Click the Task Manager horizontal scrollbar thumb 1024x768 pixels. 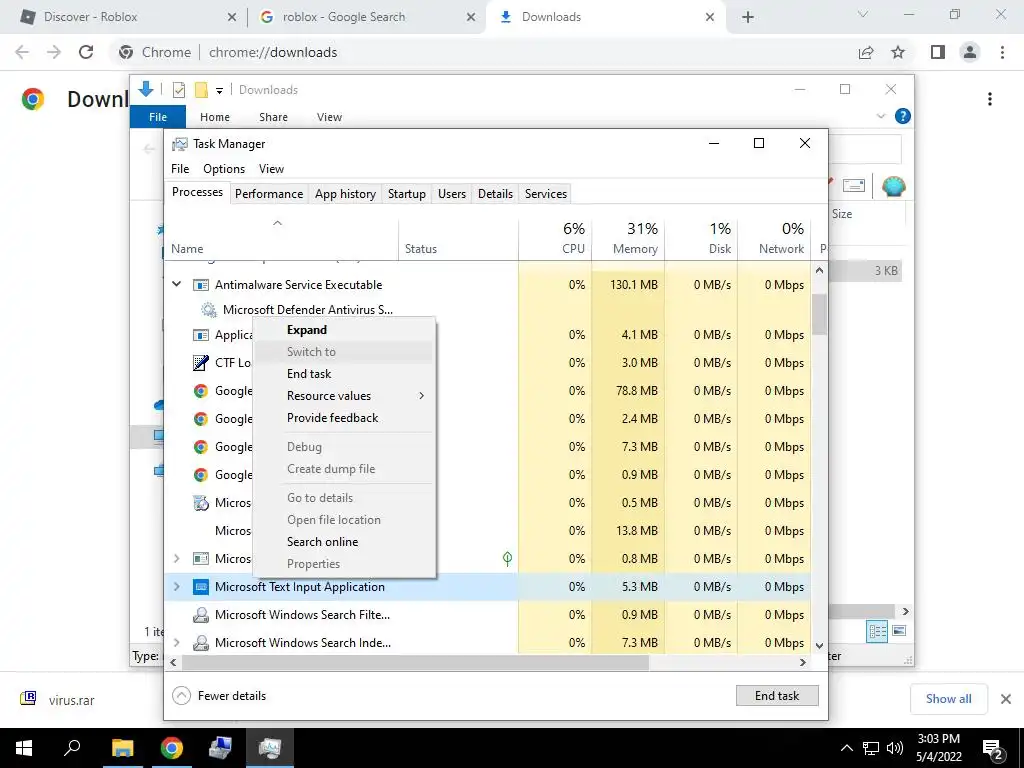point(415,662)
